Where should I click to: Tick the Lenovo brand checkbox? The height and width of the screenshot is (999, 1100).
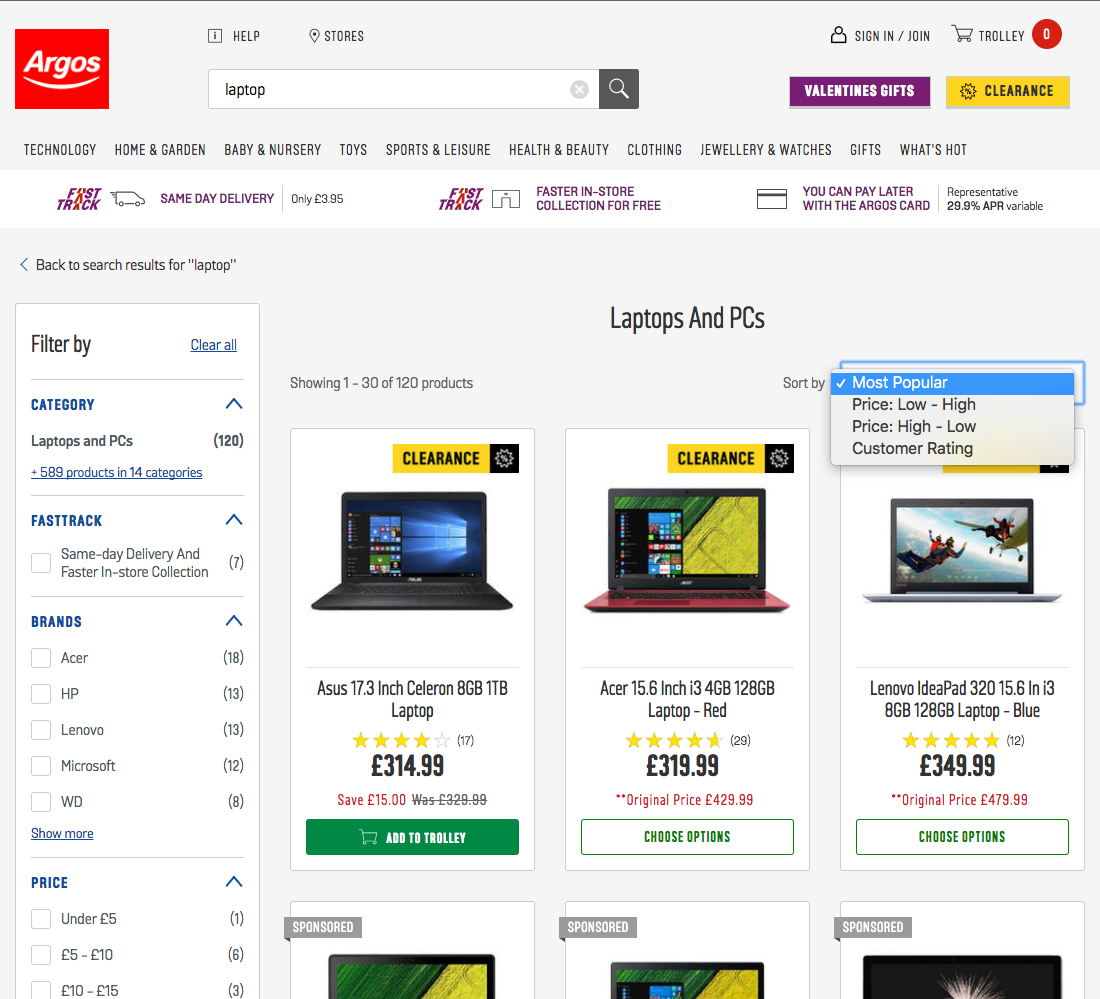[x=41, y=730]
